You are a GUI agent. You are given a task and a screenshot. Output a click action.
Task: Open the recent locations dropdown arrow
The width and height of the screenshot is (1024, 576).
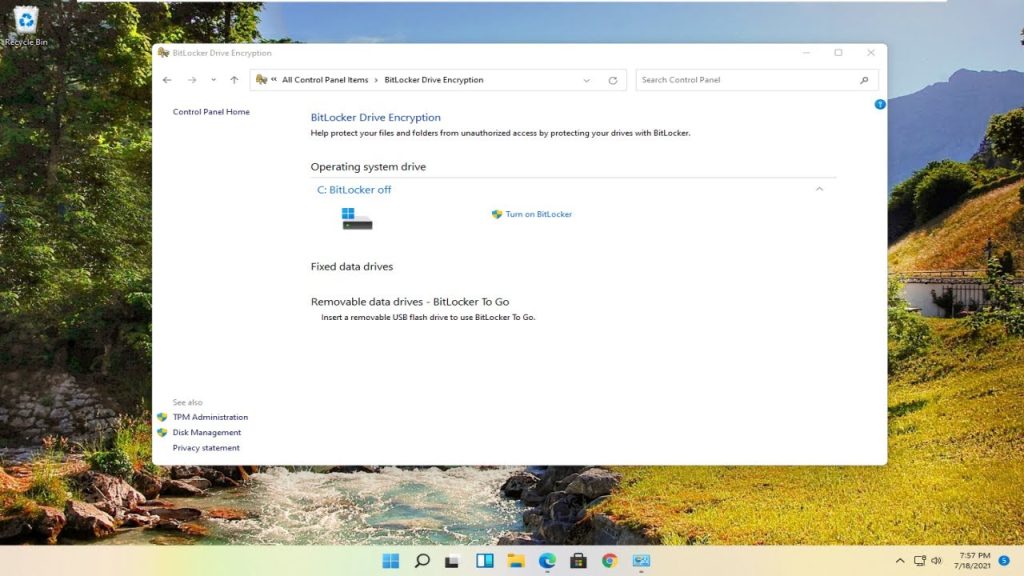click(213, 80)
